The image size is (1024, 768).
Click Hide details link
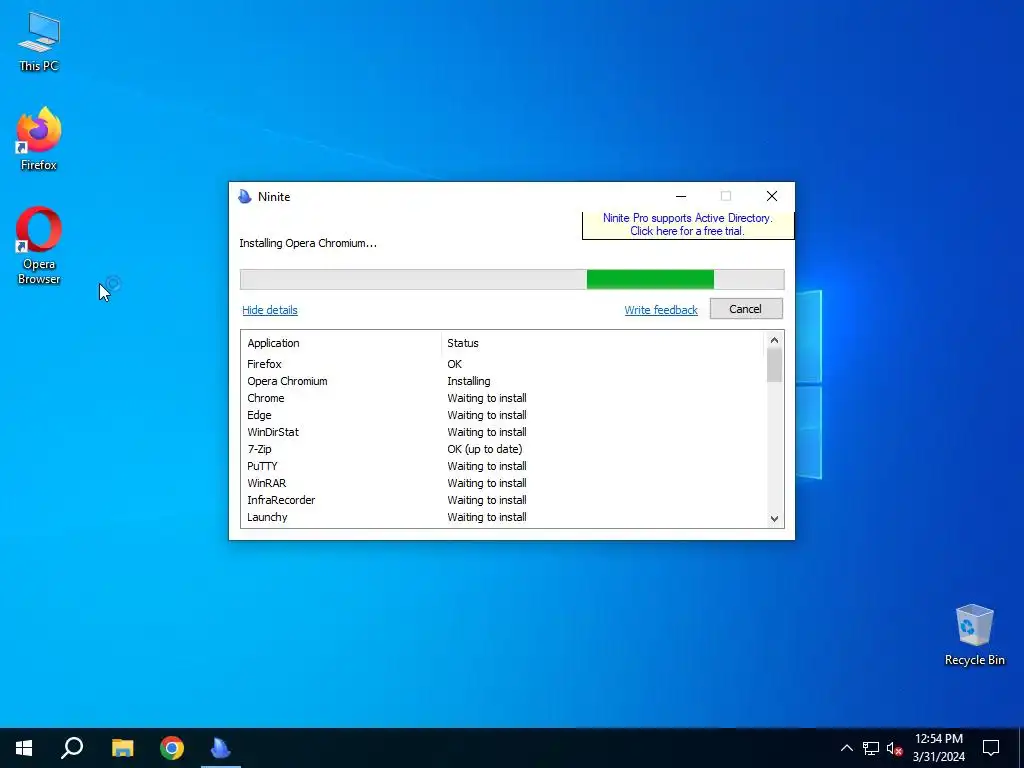point(270,310)
